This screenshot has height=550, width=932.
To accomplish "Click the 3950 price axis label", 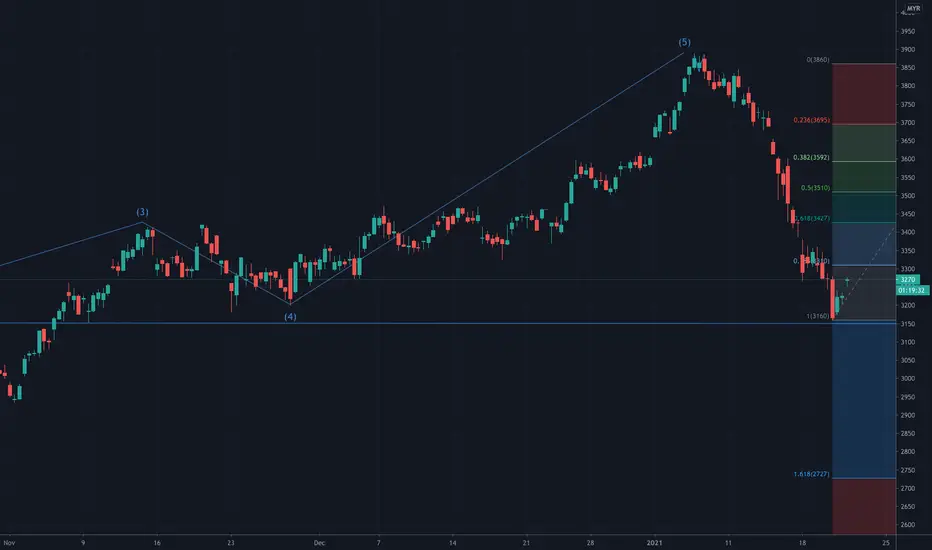I will click(x=908, y=31).
